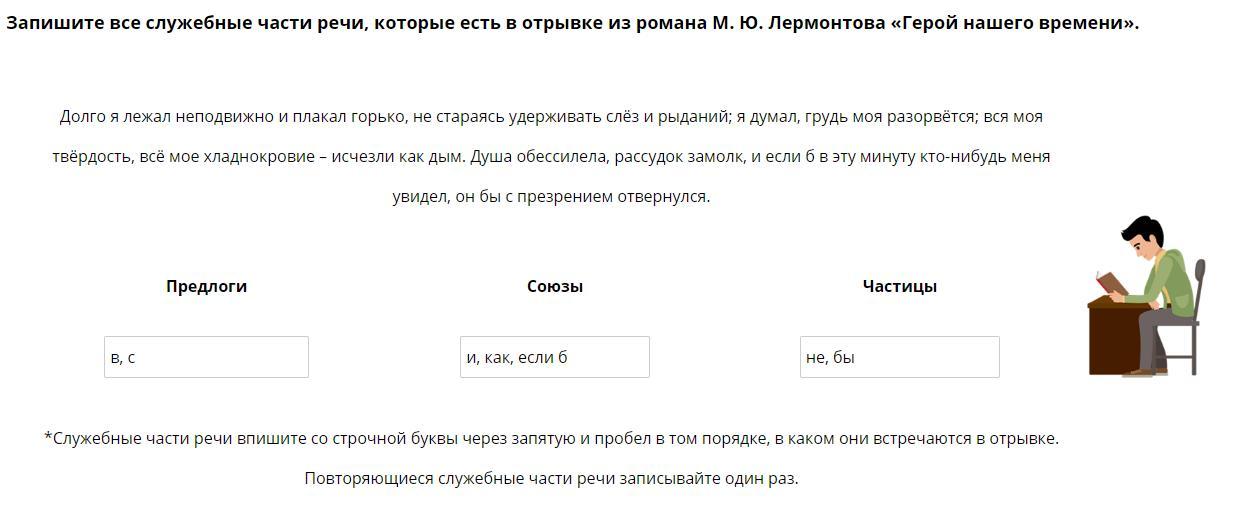Focus the Союзы answer field
This screenshot has width=1236, height=513.
(554, 357)
